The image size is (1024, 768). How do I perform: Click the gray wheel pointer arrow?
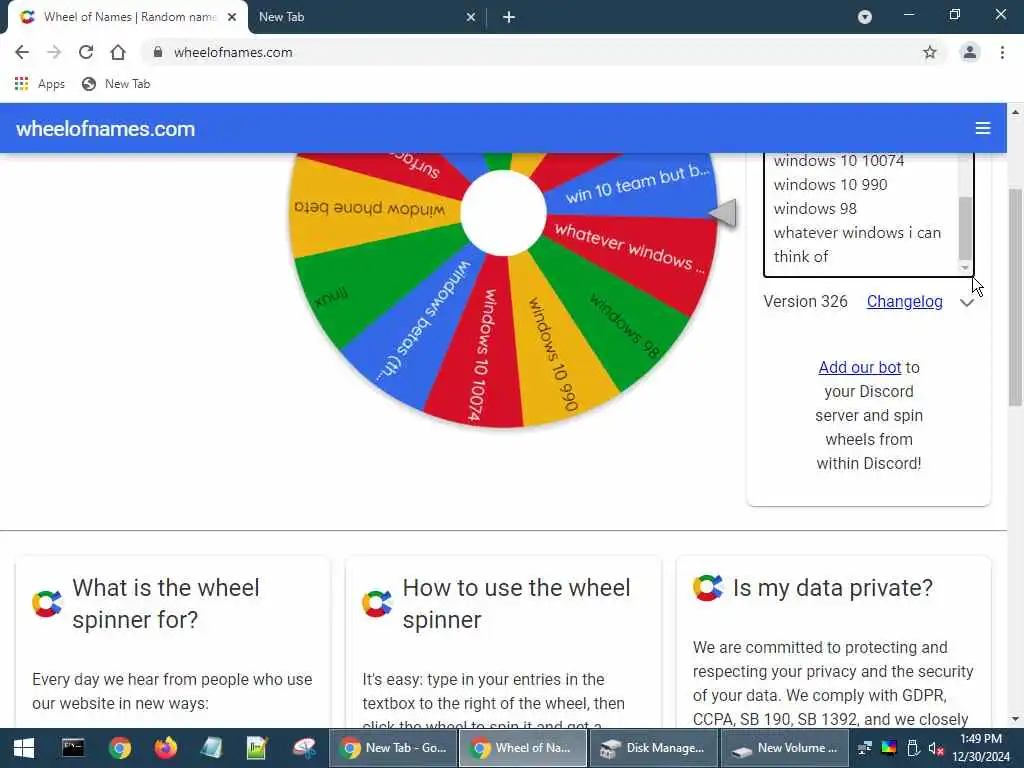[x=723, y=213]
